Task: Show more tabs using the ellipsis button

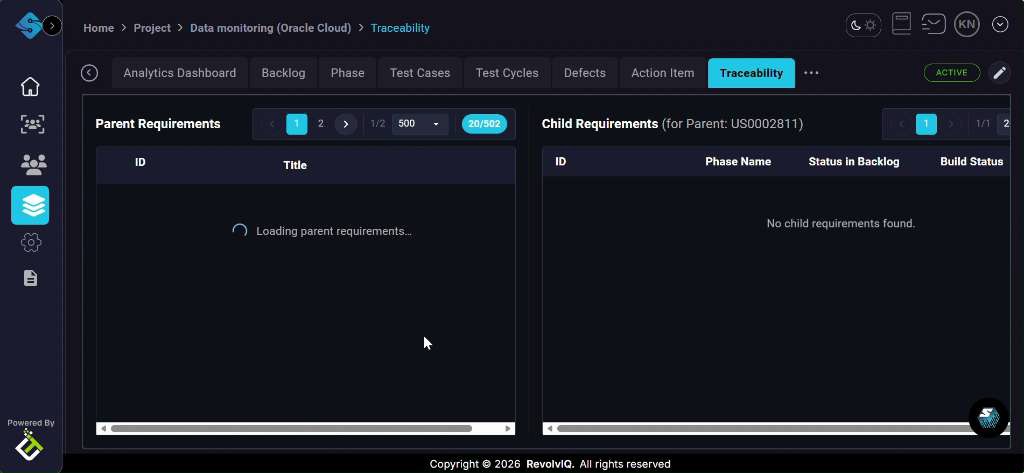Action: [811, 73]
